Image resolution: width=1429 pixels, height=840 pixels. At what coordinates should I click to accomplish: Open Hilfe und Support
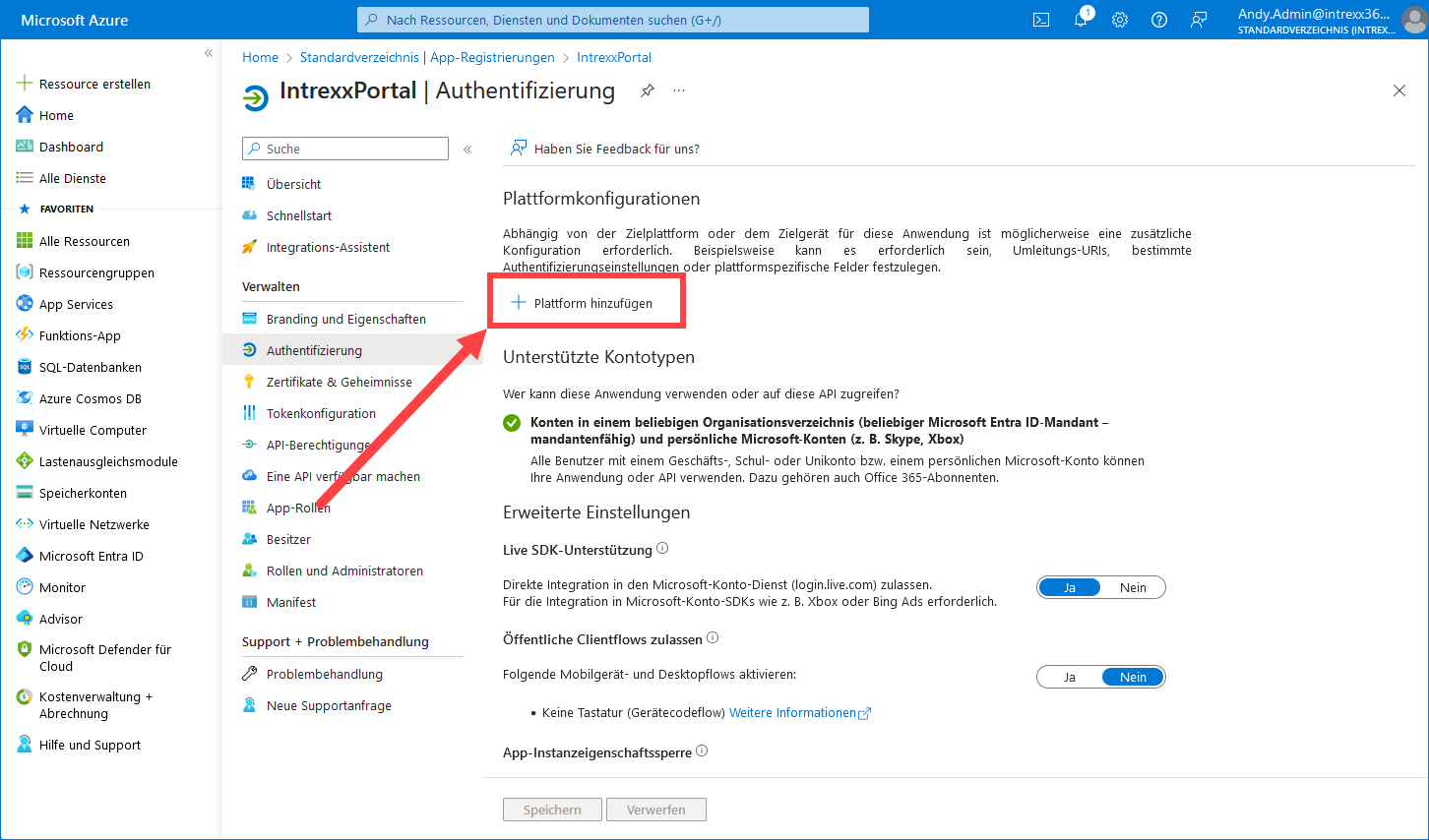point(90,745)
